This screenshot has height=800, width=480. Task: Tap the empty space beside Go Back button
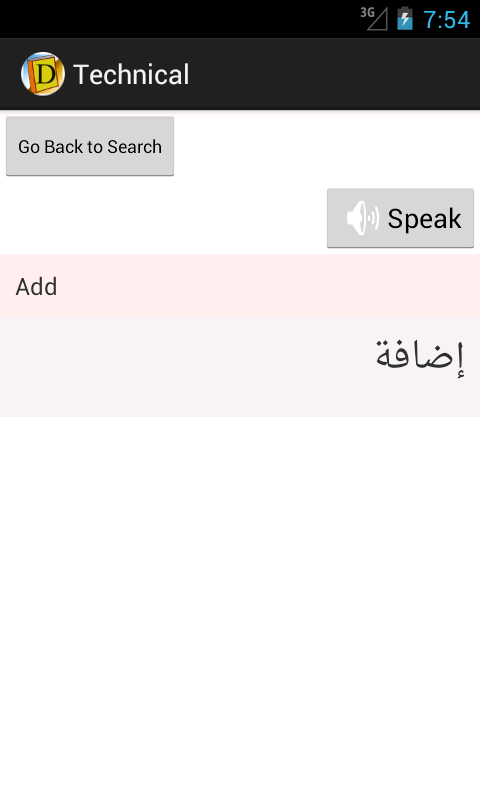click(x=326, y=146)
